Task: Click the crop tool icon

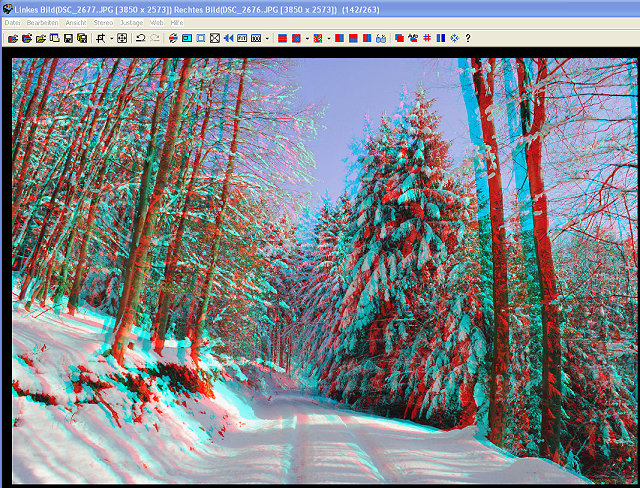Action: 100,38
